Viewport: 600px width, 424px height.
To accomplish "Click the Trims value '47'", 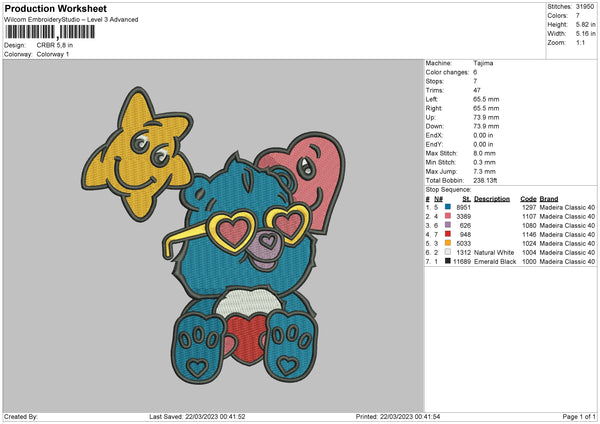I will [477, 90].
